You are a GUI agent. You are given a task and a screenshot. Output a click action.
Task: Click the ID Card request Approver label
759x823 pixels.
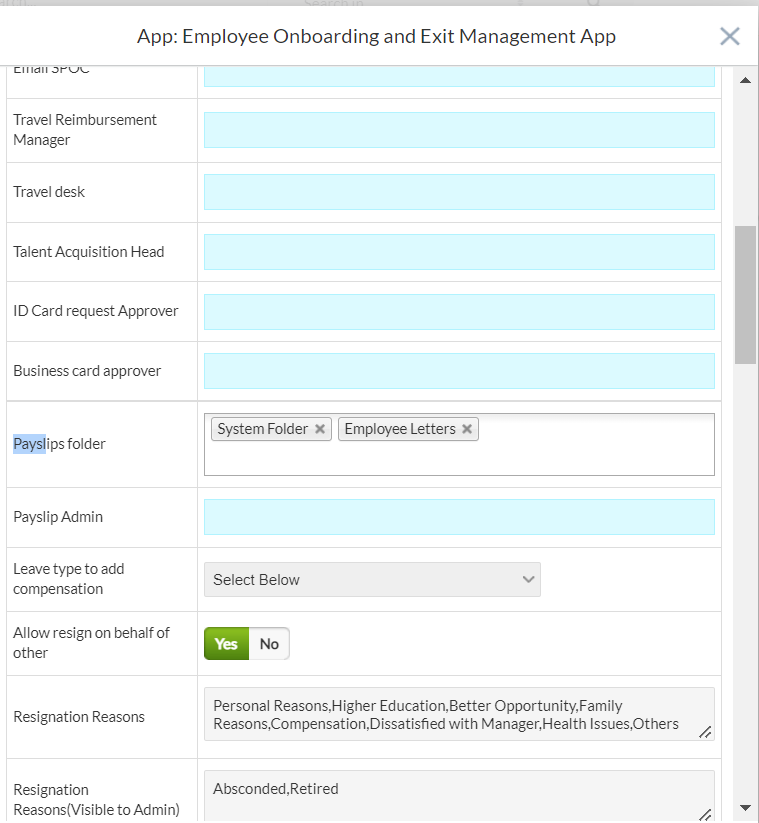[96, 311]
